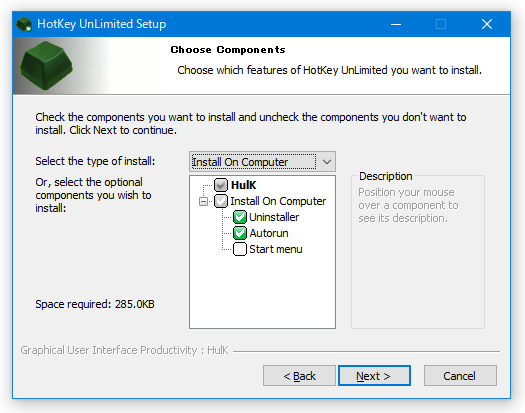Screen dimensions: 525x413
Task: Click the Description group box label
Action: [x=385, y=176]
